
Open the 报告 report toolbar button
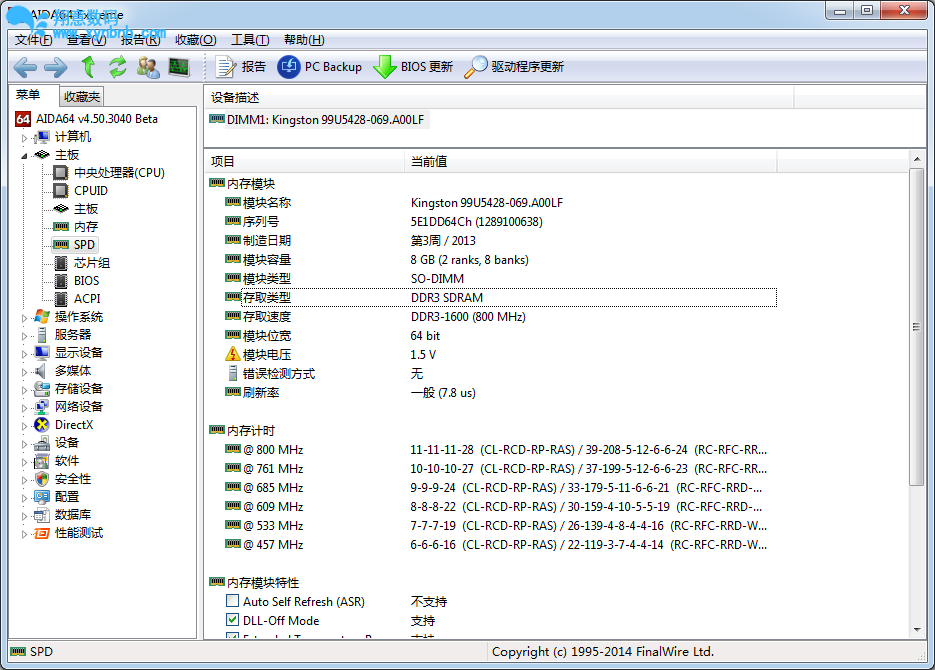point(240,67)
